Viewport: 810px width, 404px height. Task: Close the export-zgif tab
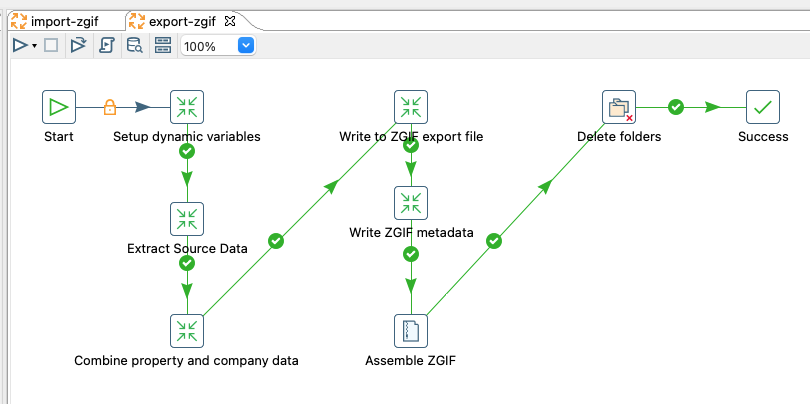pyautogui.click(x=230, y=20)
